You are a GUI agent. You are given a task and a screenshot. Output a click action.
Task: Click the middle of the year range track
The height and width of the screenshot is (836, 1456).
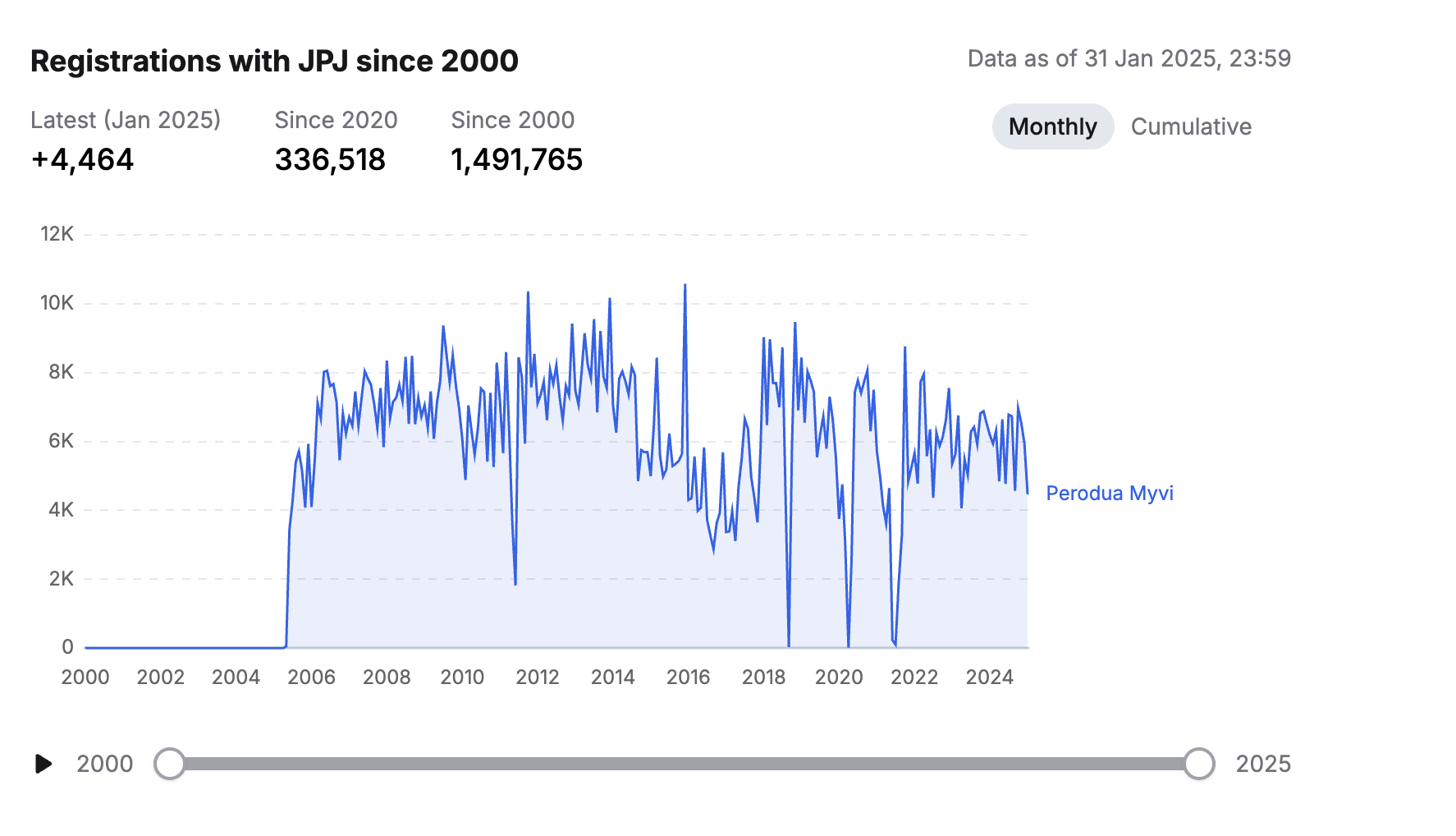(685, 764)
